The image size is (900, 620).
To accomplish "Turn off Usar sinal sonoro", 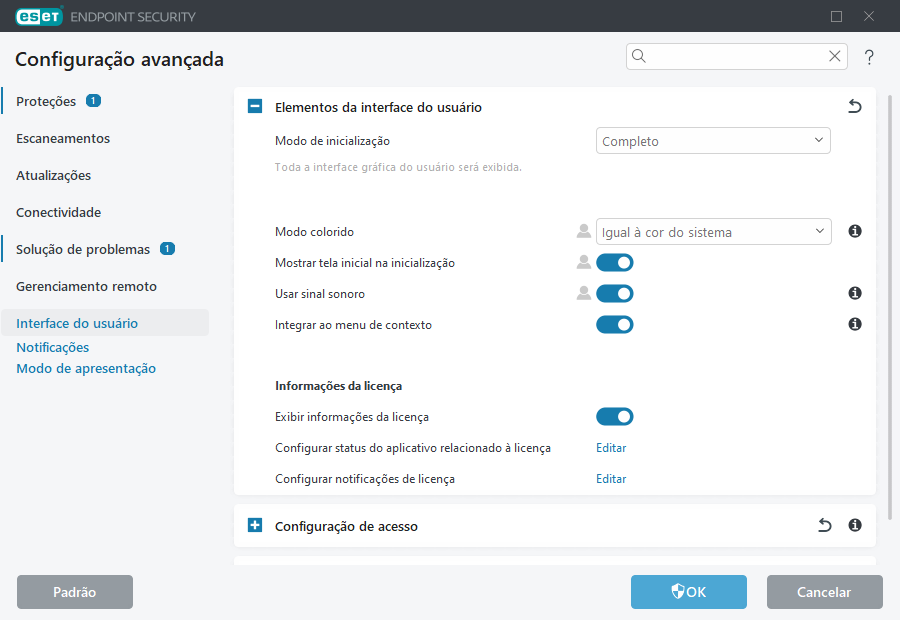I will coord(615,293).
